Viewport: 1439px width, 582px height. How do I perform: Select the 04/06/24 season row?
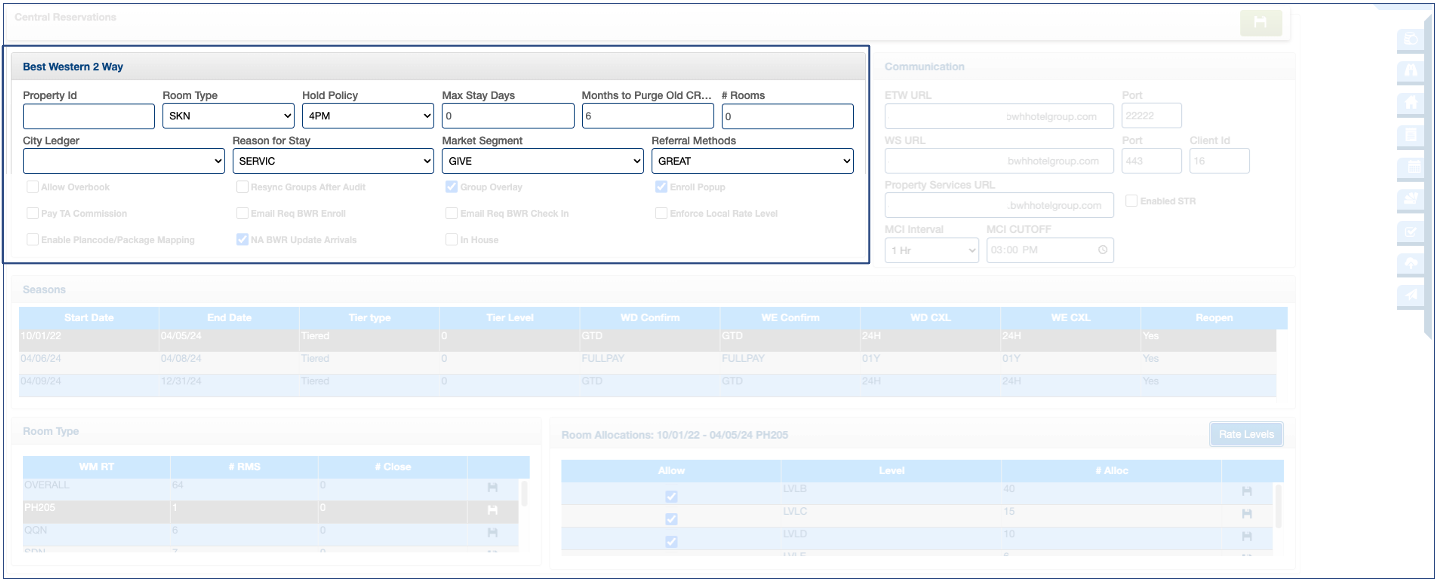pos(88,358)
